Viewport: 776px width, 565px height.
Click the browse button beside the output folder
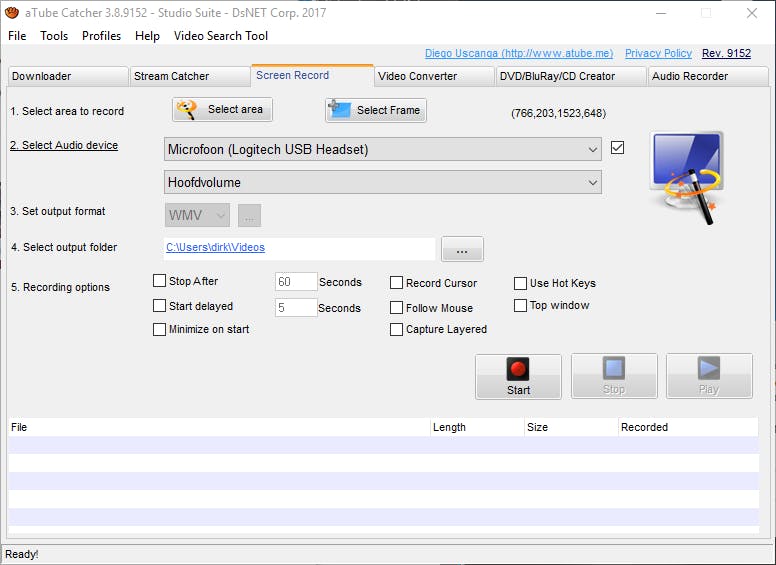pyautogui.click(x=462, y=249)
